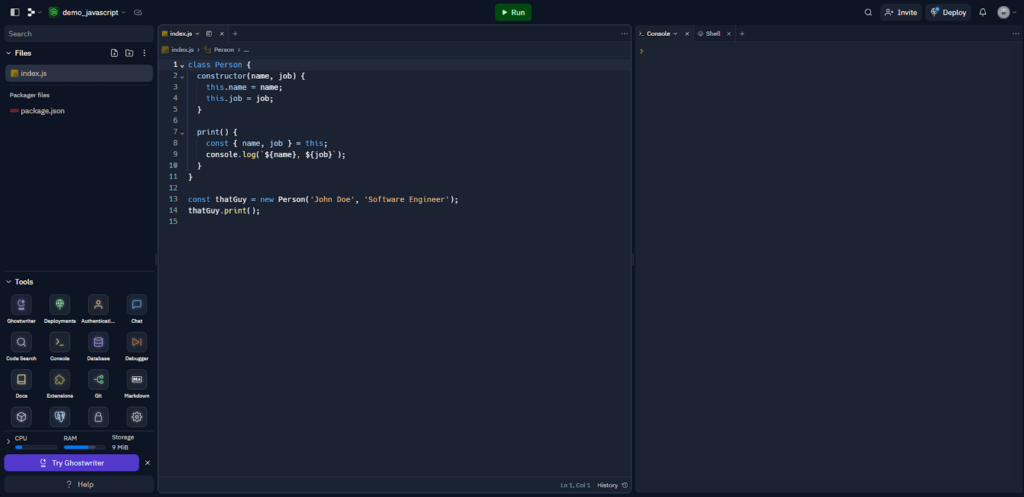The width and height of the screenshot is (1024, 497).
Task: Select index.js in file tree
Action: 78,73
